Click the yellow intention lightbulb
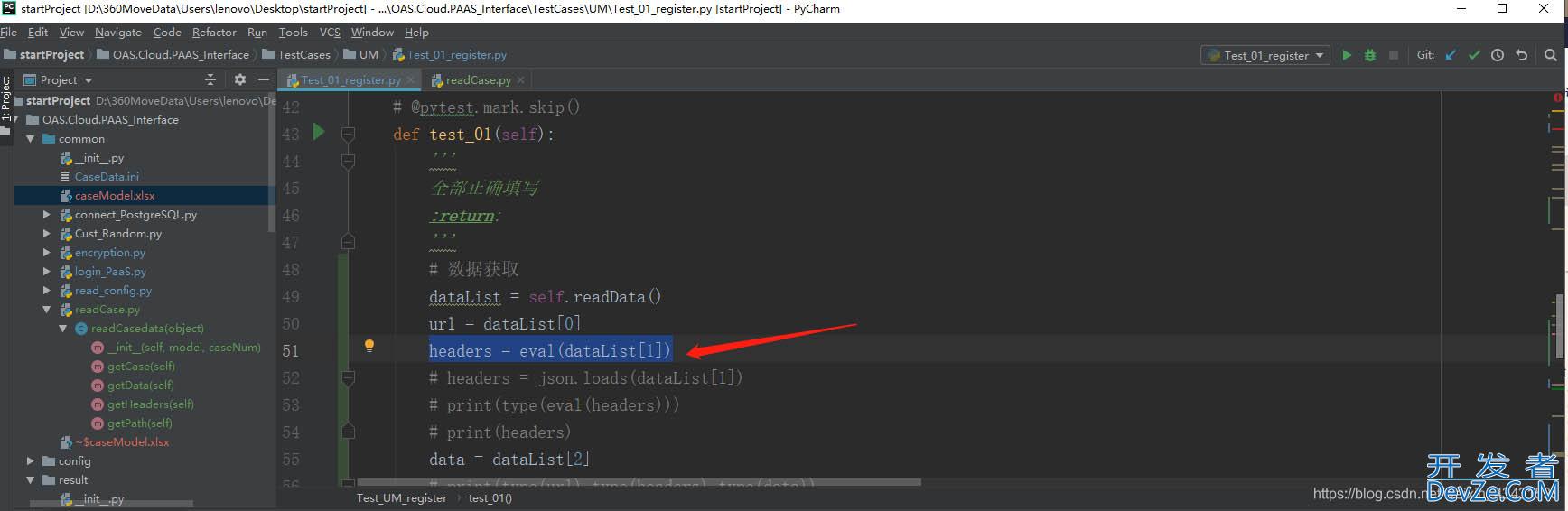This screenshot has width=1568, height=511. pos(369,345)
